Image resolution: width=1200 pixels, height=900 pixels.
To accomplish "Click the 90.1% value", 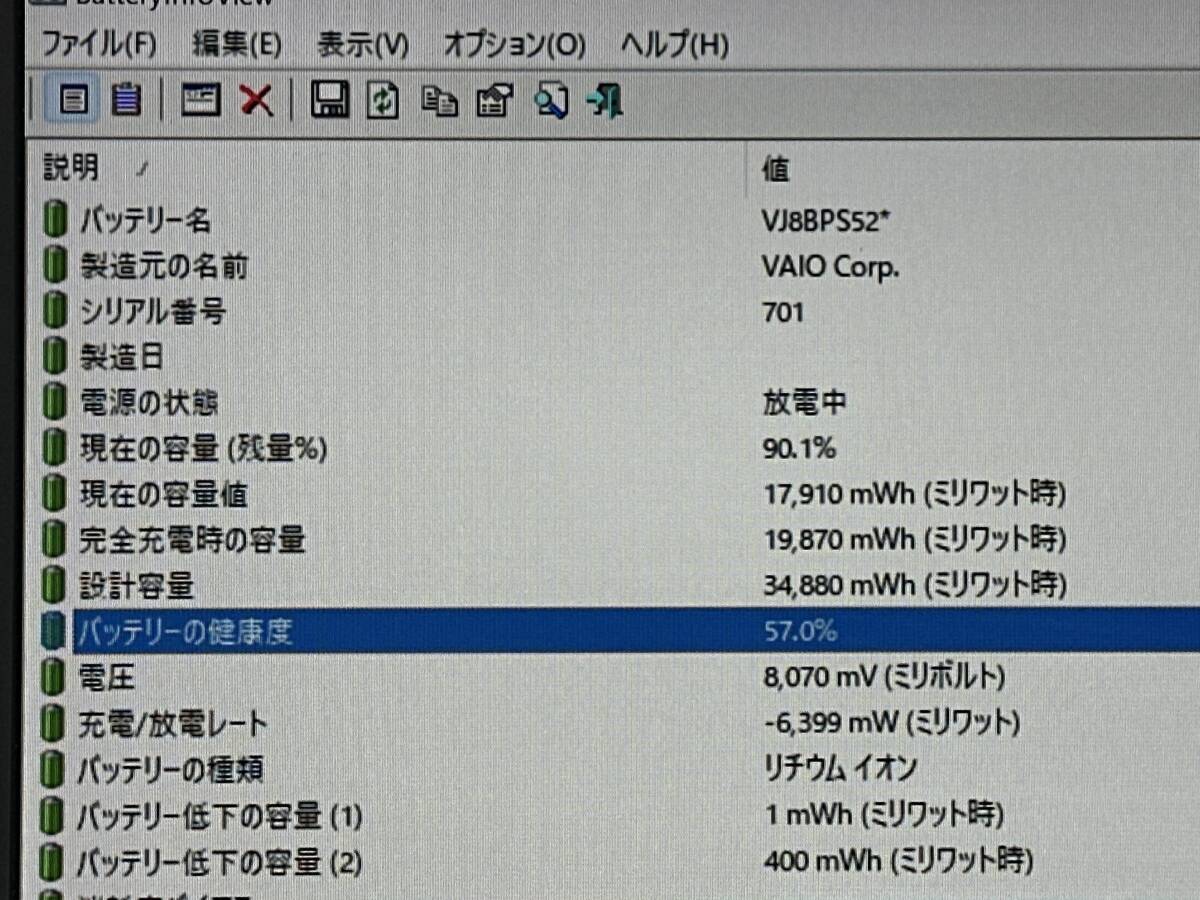I will point(798,449).
